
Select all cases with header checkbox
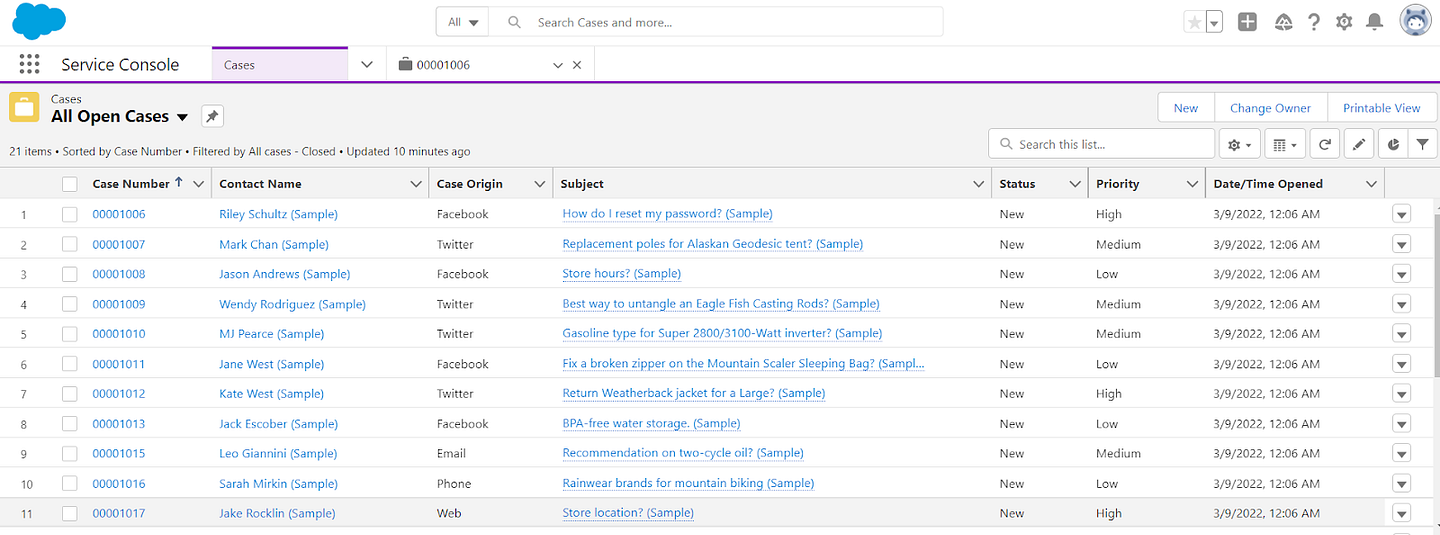[x=69, y=184]
